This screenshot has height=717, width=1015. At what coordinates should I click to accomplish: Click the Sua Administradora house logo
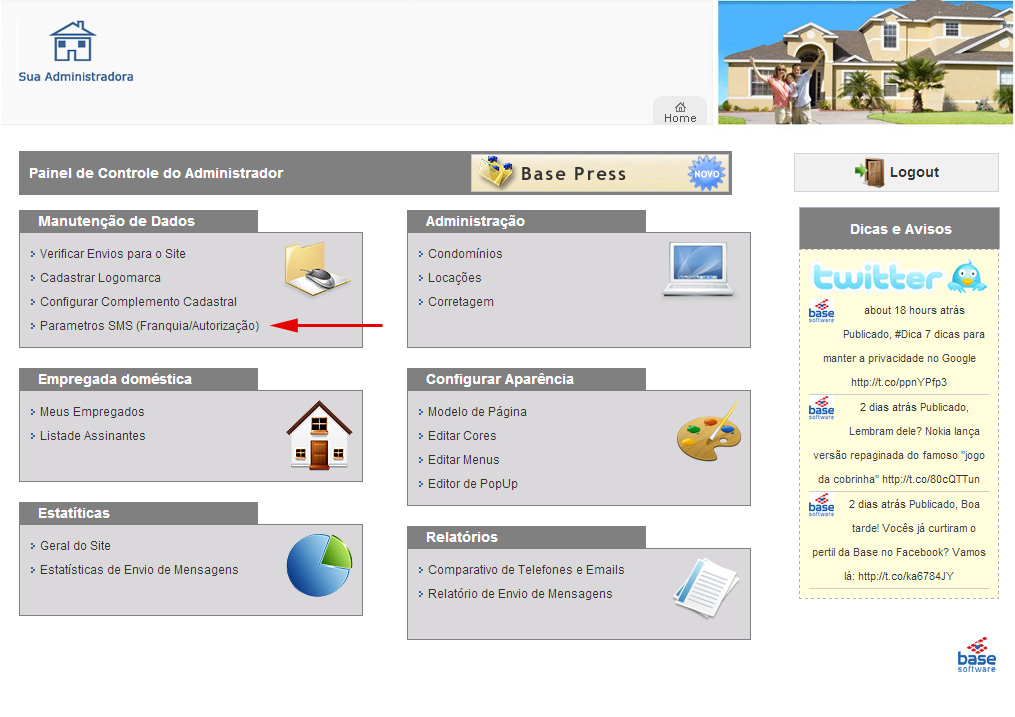click(x=73, y=43)
